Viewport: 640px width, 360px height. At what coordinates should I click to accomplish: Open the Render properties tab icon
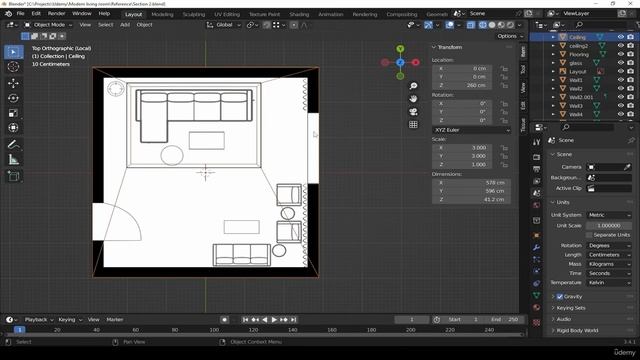click(536, 157)
